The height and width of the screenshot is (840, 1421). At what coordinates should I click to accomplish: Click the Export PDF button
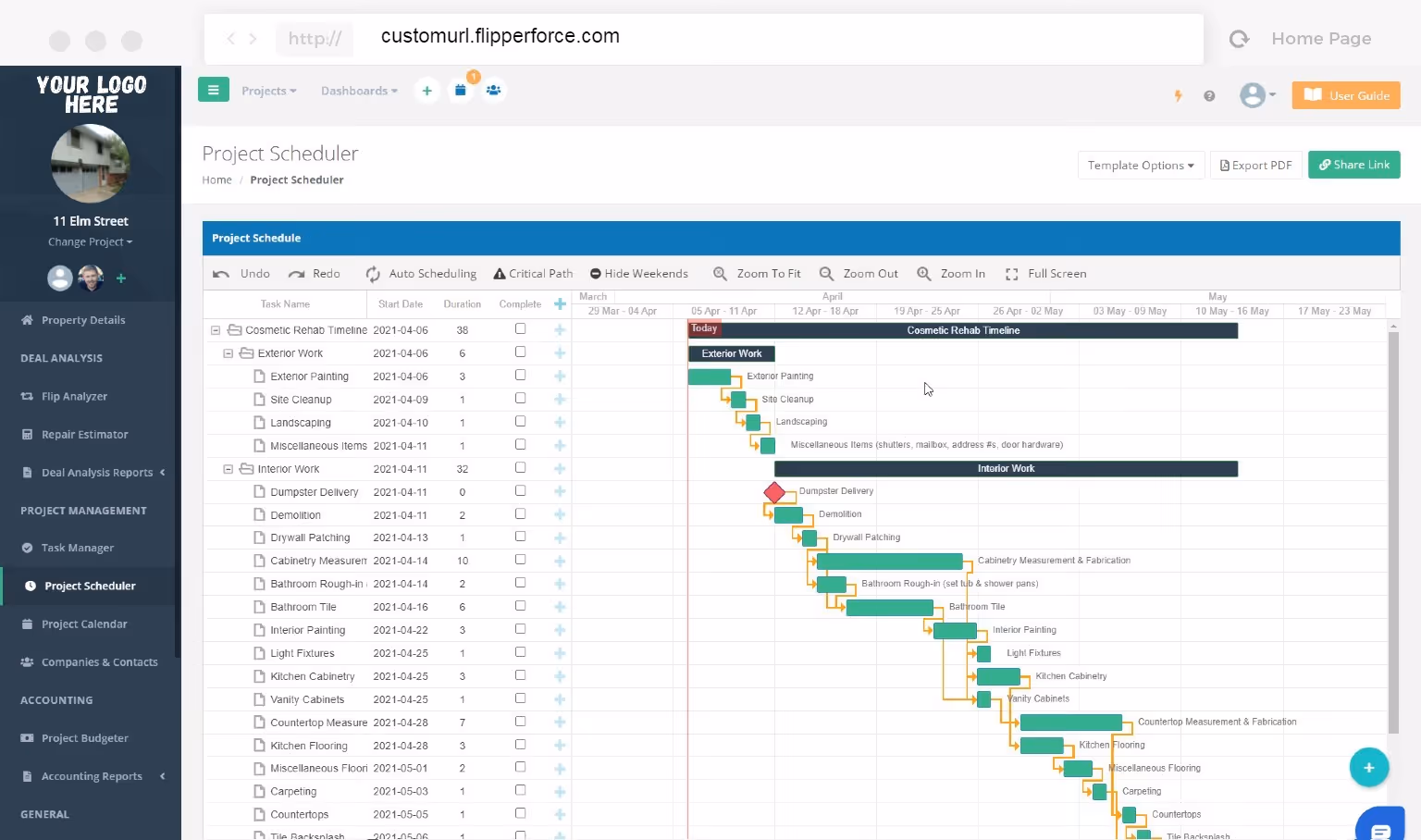pyautogui.click(x=1256, y=166)
